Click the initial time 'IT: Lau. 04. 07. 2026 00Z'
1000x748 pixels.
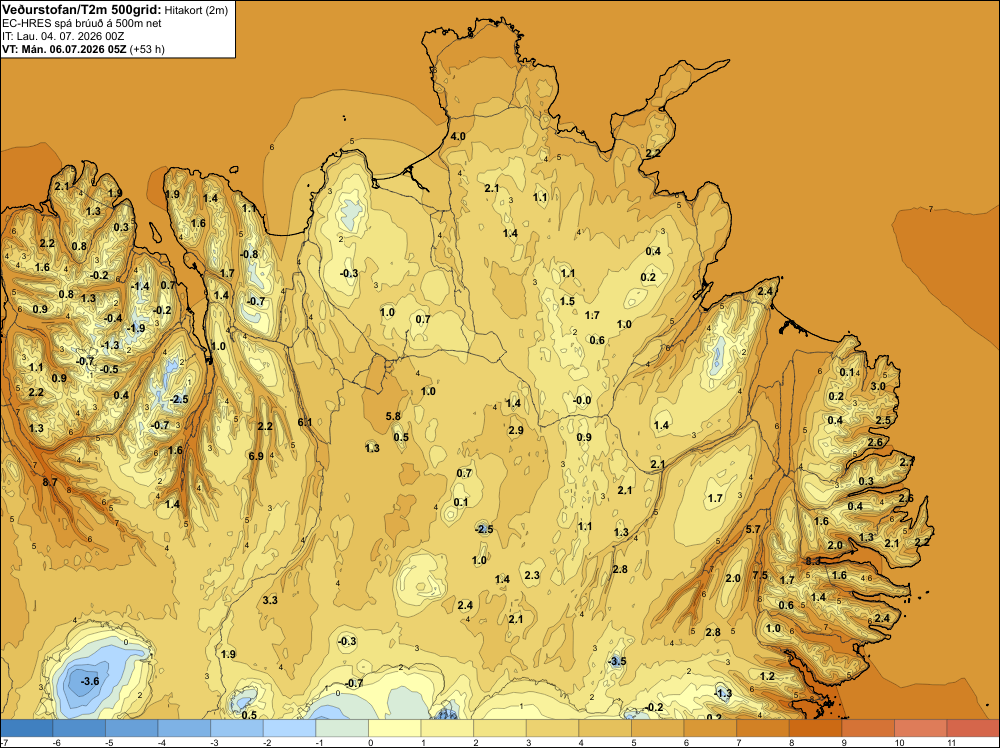pyautogui.click(x=63, y=36)
